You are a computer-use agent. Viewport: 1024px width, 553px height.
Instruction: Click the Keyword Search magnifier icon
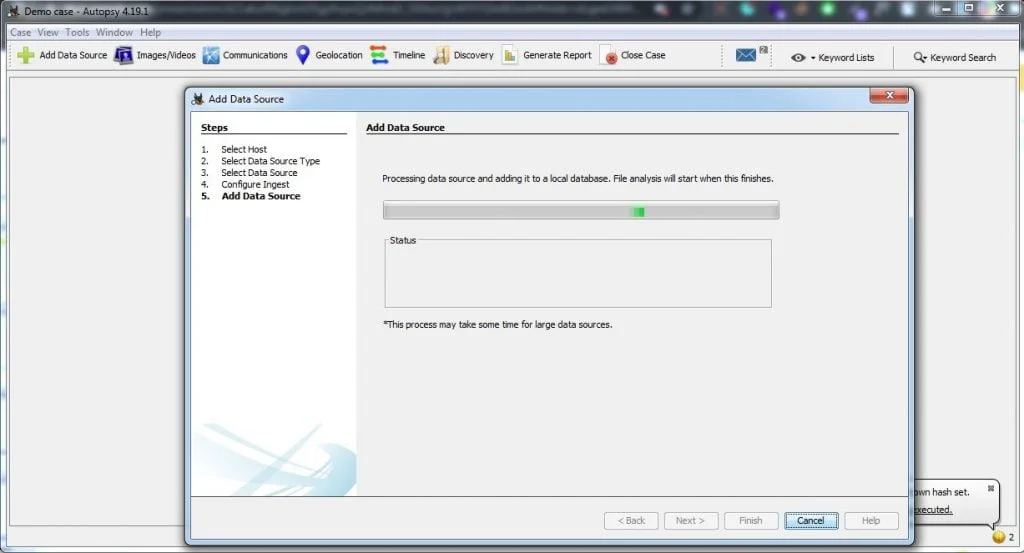click(x=920, y=57)
